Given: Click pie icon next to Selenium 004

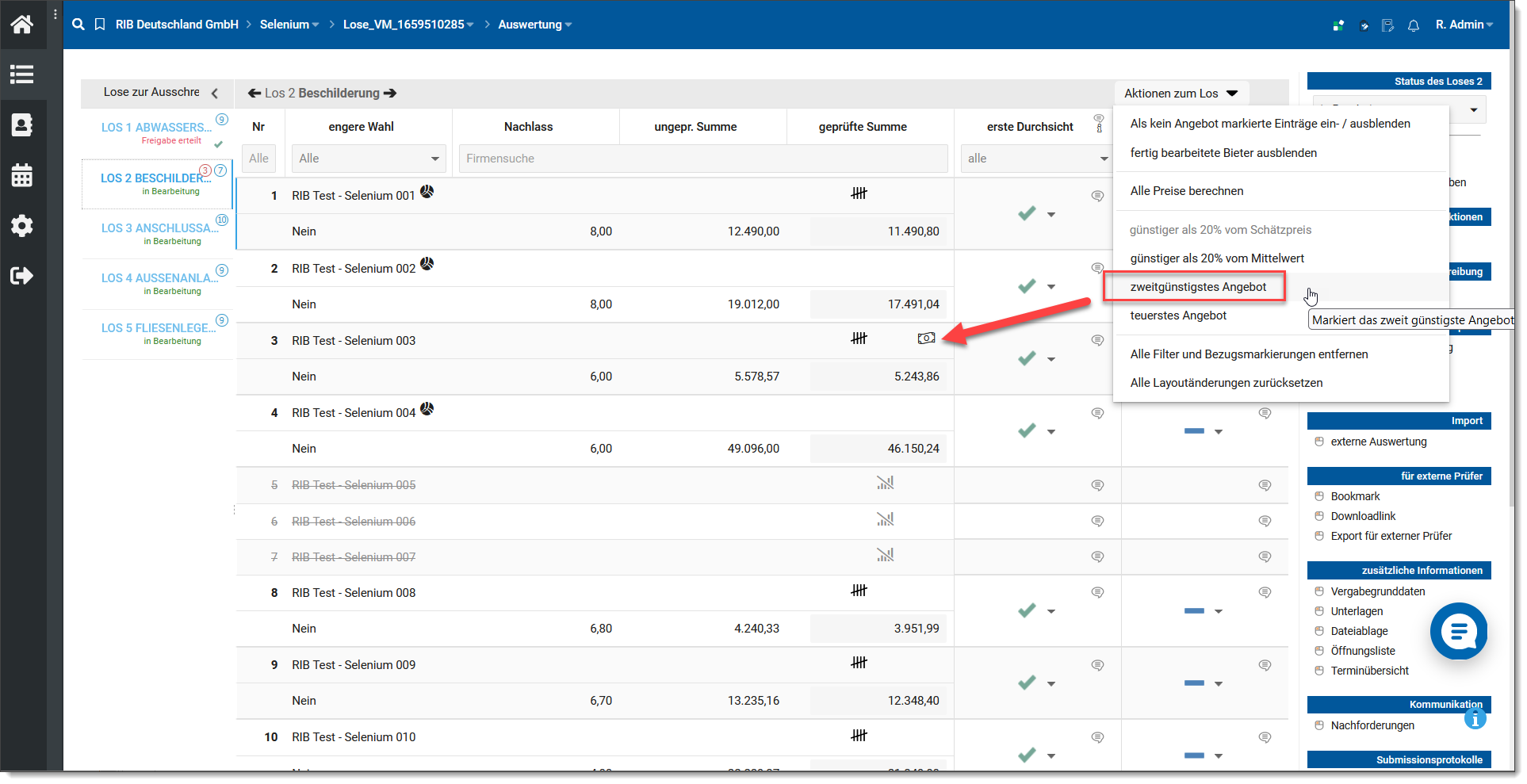Looking at the screenshot, I should tap(427, 409).
